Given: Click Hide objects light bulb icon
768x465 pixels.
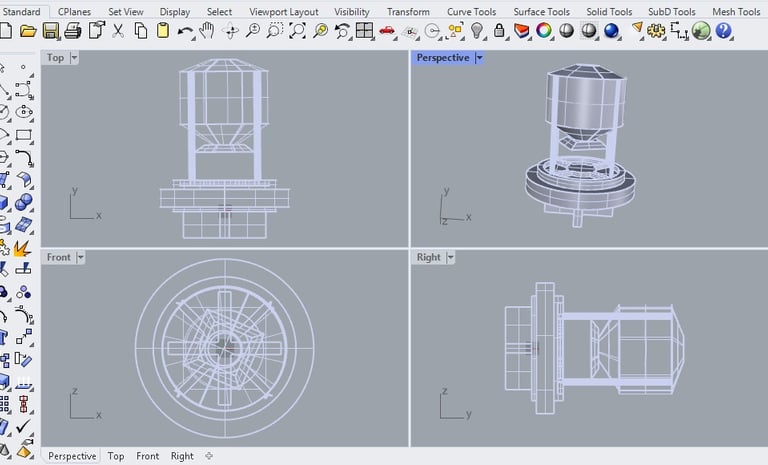Looking at the screenshot, I should click(x=477, y=31).
